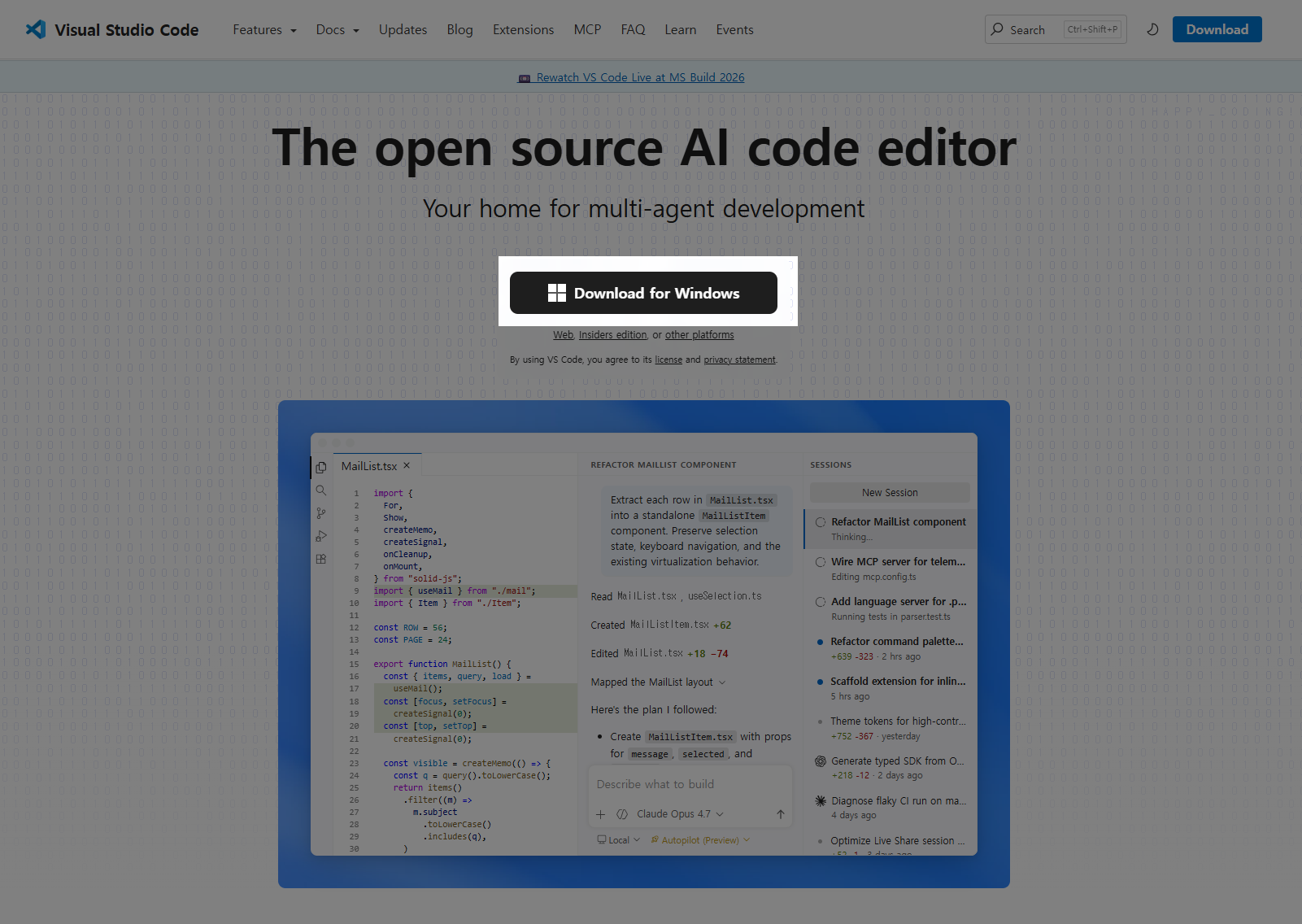Click the plus attach icon in chat input
1302x924 pixels.
click(x=600, y=814)
